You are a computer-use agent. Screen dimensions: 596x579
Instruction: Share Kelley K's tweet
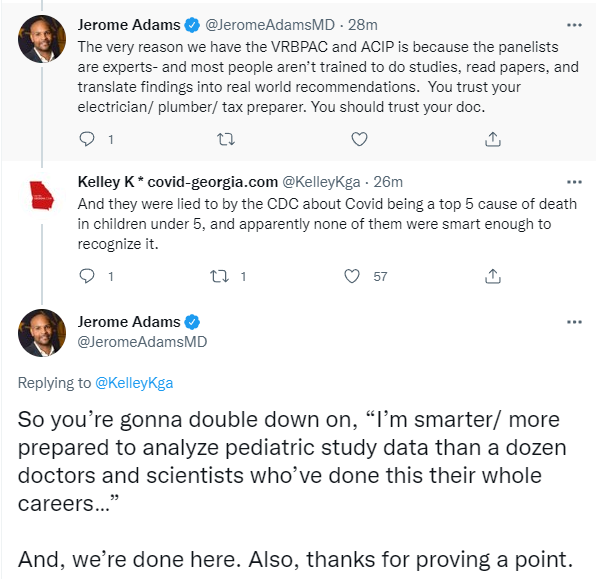coord(493,276)
